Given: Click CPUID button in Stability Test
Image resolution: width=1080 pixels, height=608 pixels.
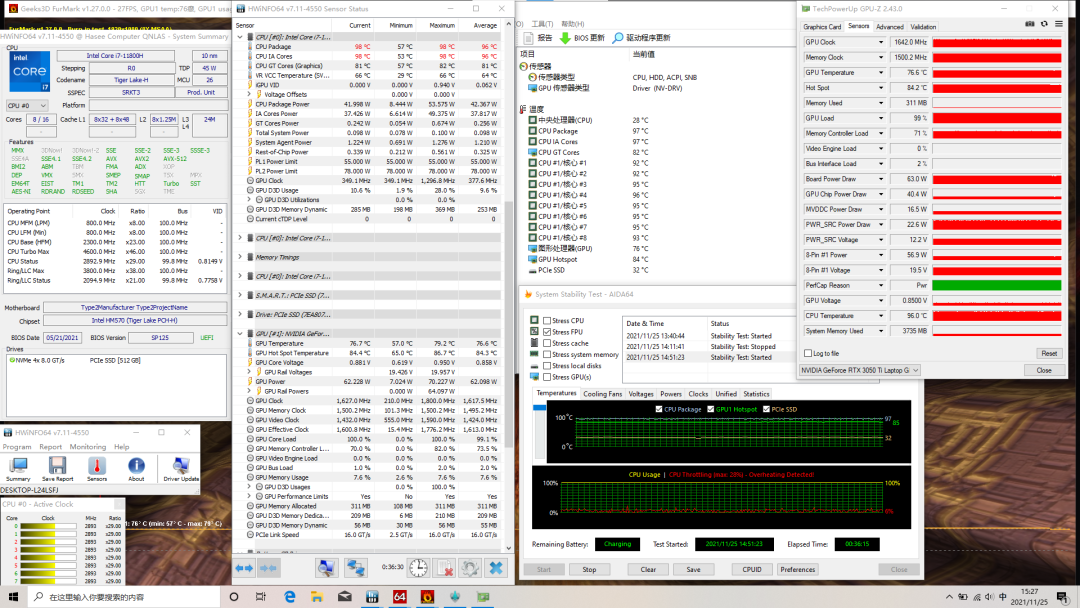Looking at the screenshot, I should pyautogui.click(x=751, y=569).
